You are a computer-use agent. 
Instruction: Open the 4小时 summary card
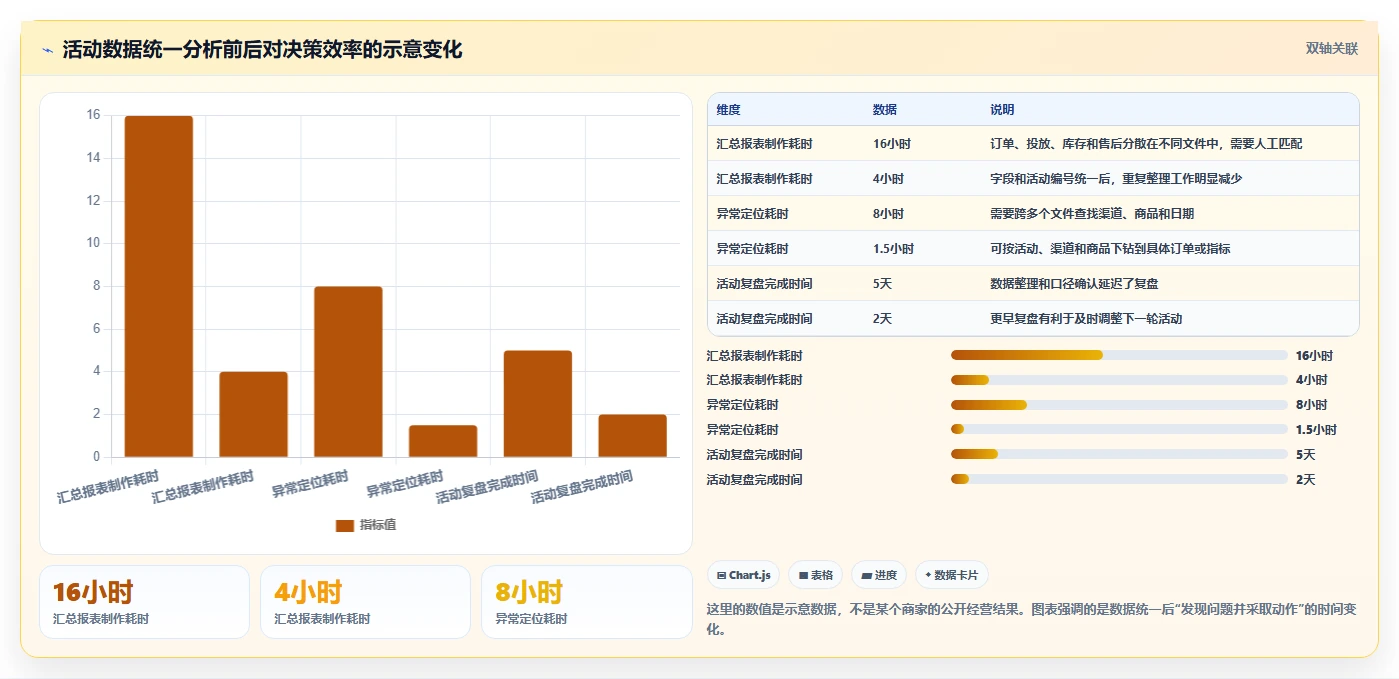click(365, 602)
